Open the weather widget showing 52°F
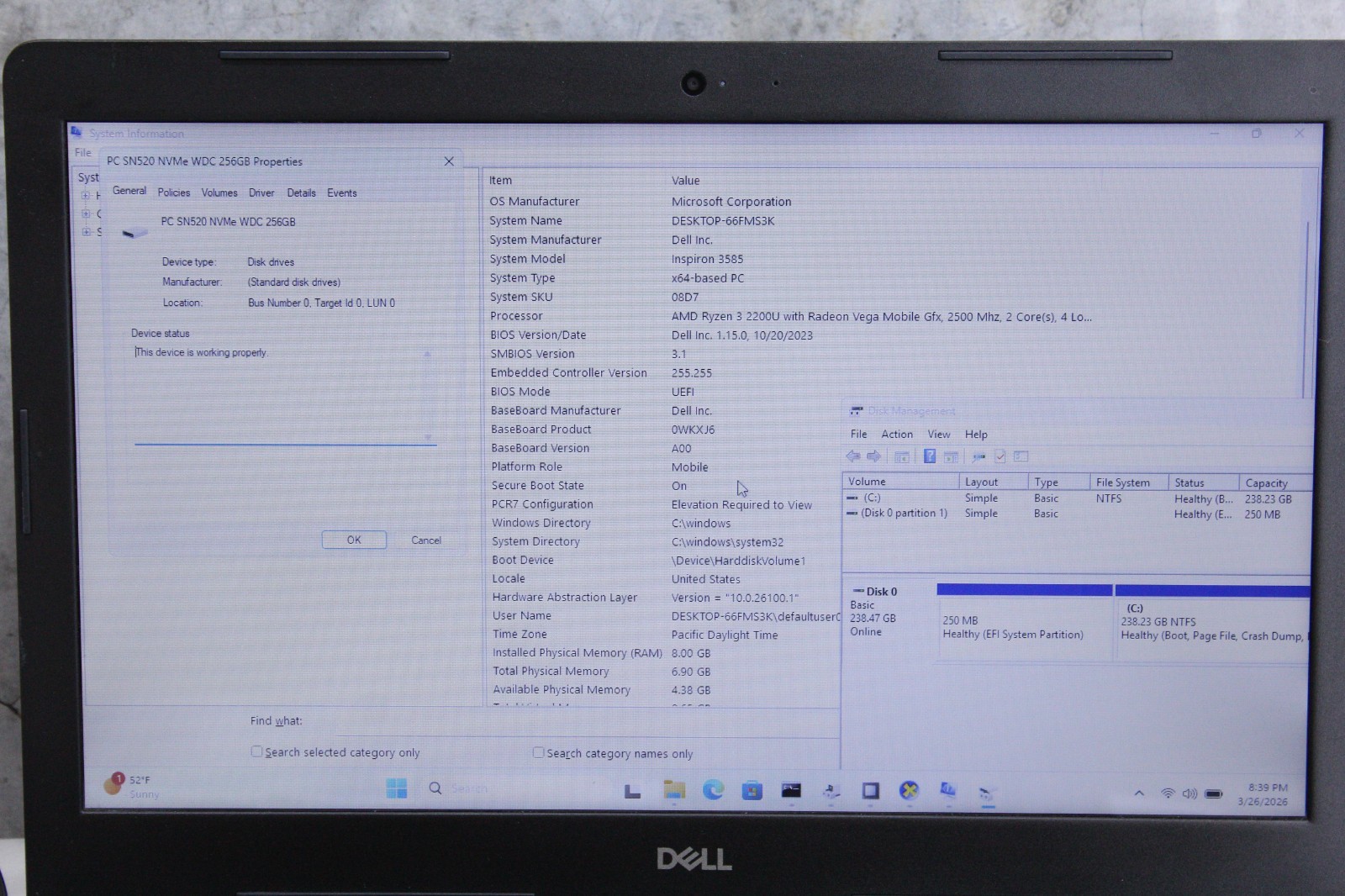Image resolution: width=1345 pixels, height=896 pixels. pyautogui.click(x=132, y=786)
